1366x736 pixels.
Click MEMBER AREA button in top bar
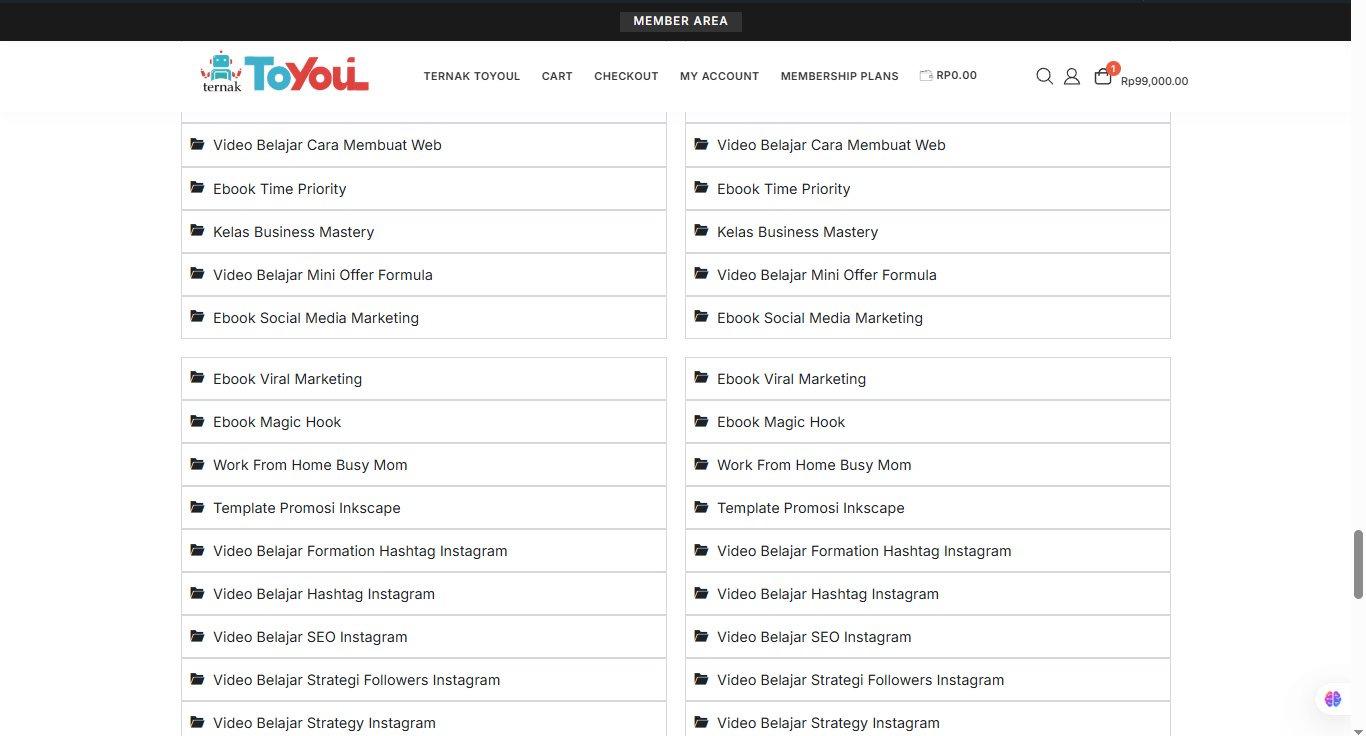pyautogui.click(x=681, y=21)
